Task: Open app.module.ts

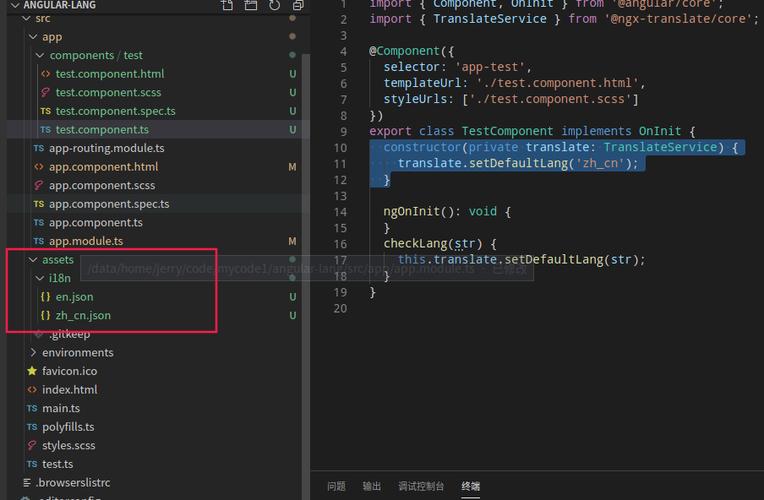Action: pos(86,241)
